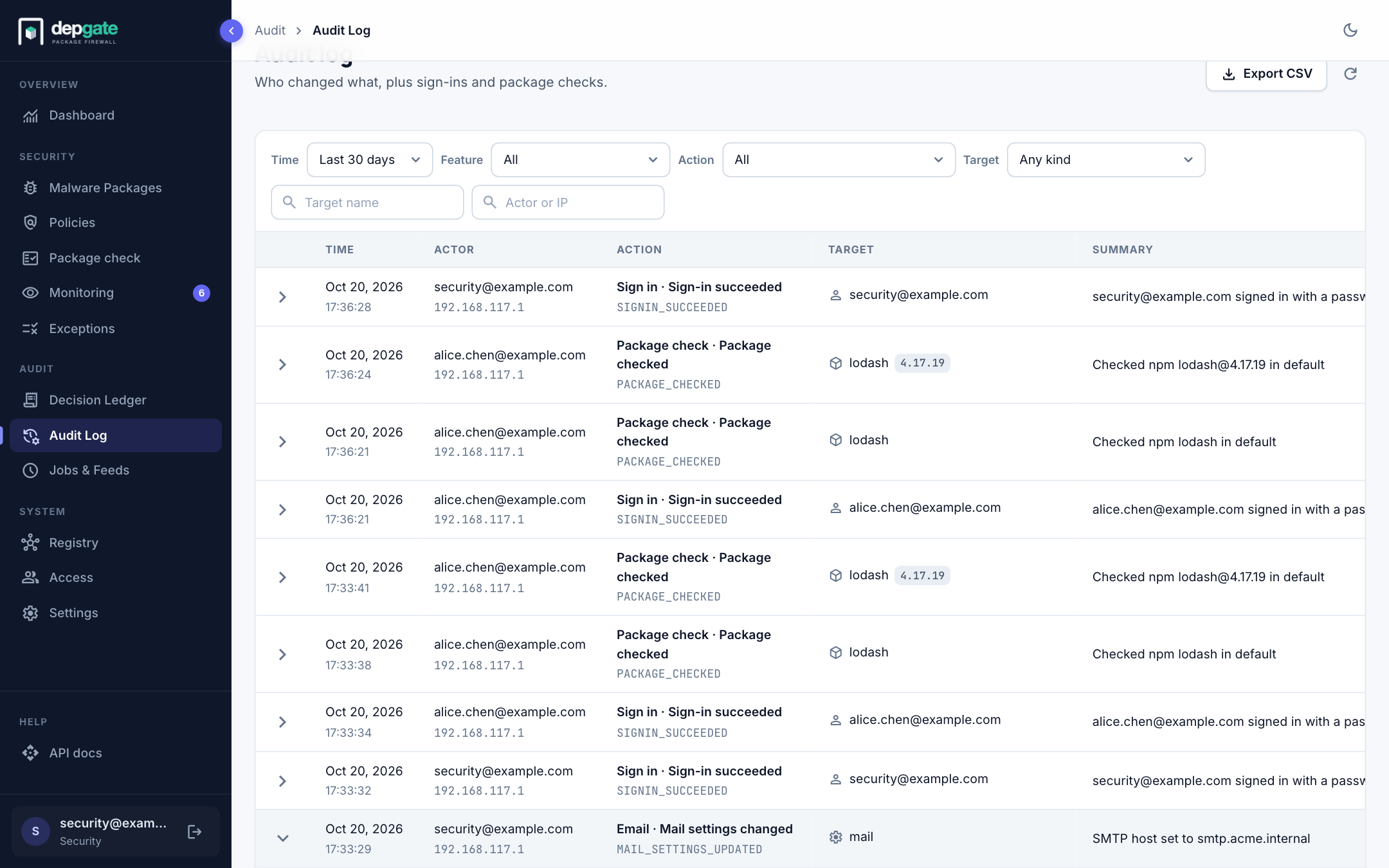Click the Policies shield icon
Image resolution: width=1389 pixels, height=868 pixels.
pos(30,222)
